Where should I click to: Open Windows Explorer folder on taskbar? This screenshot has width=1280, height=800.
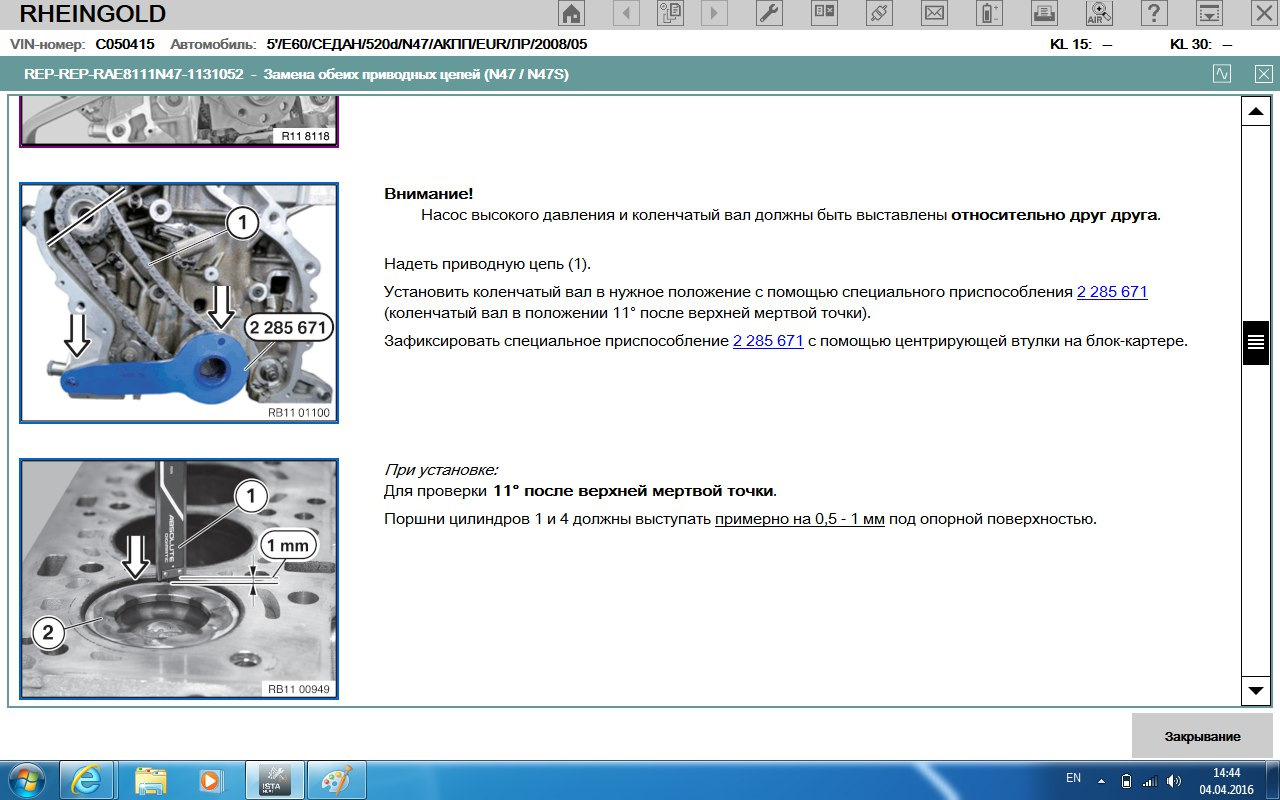(150, 780)
